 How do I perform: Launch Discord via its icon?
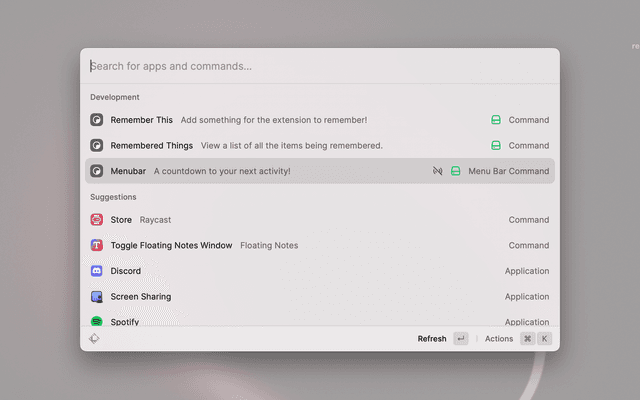97,271
